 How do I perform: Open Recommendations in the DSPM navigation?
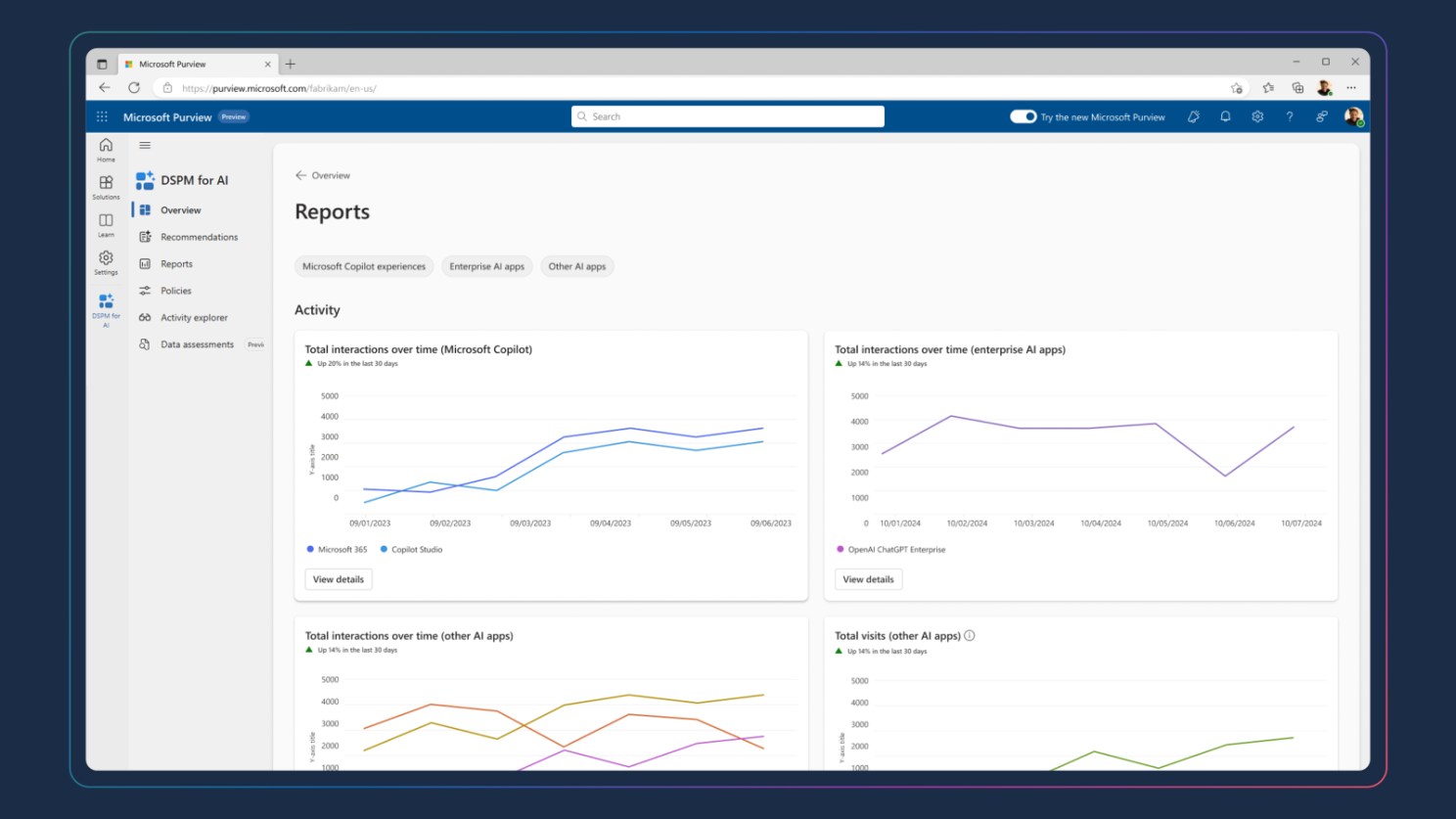tap(201, 237)
